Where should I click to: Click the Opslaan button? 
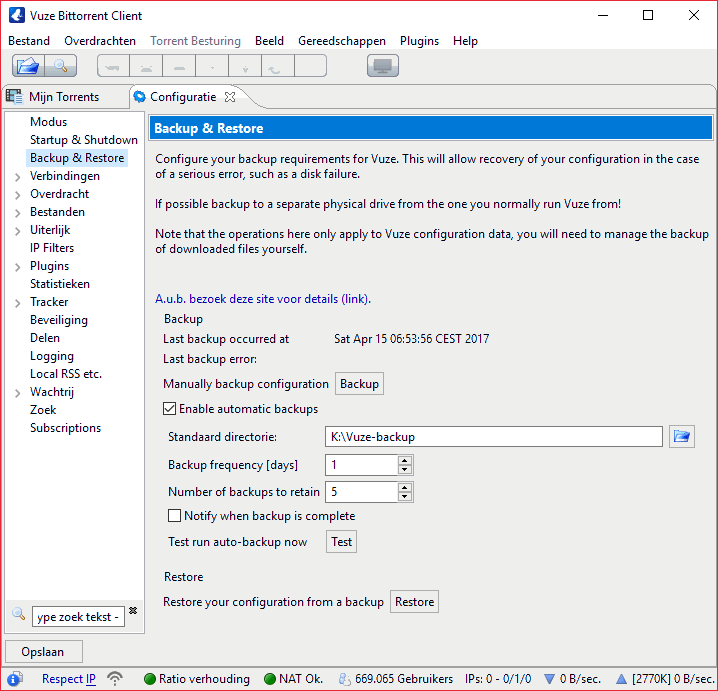click(44, 652)
